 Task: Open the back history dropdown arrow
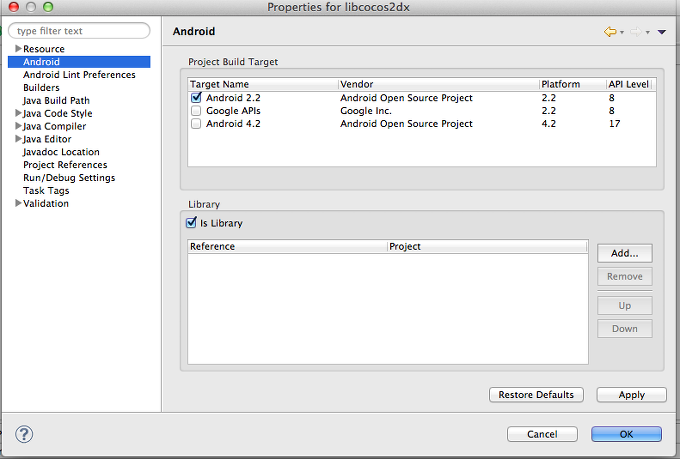click(x=622, y=32)
